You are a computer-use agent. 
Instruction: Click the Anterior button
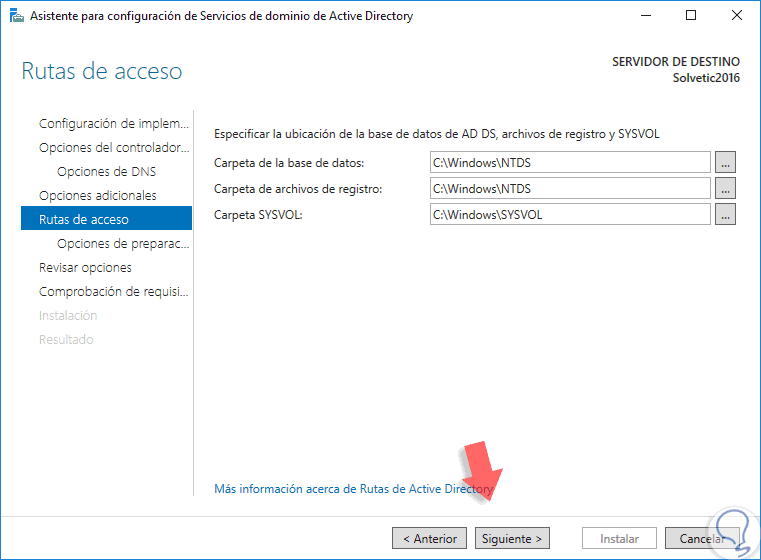430,538
